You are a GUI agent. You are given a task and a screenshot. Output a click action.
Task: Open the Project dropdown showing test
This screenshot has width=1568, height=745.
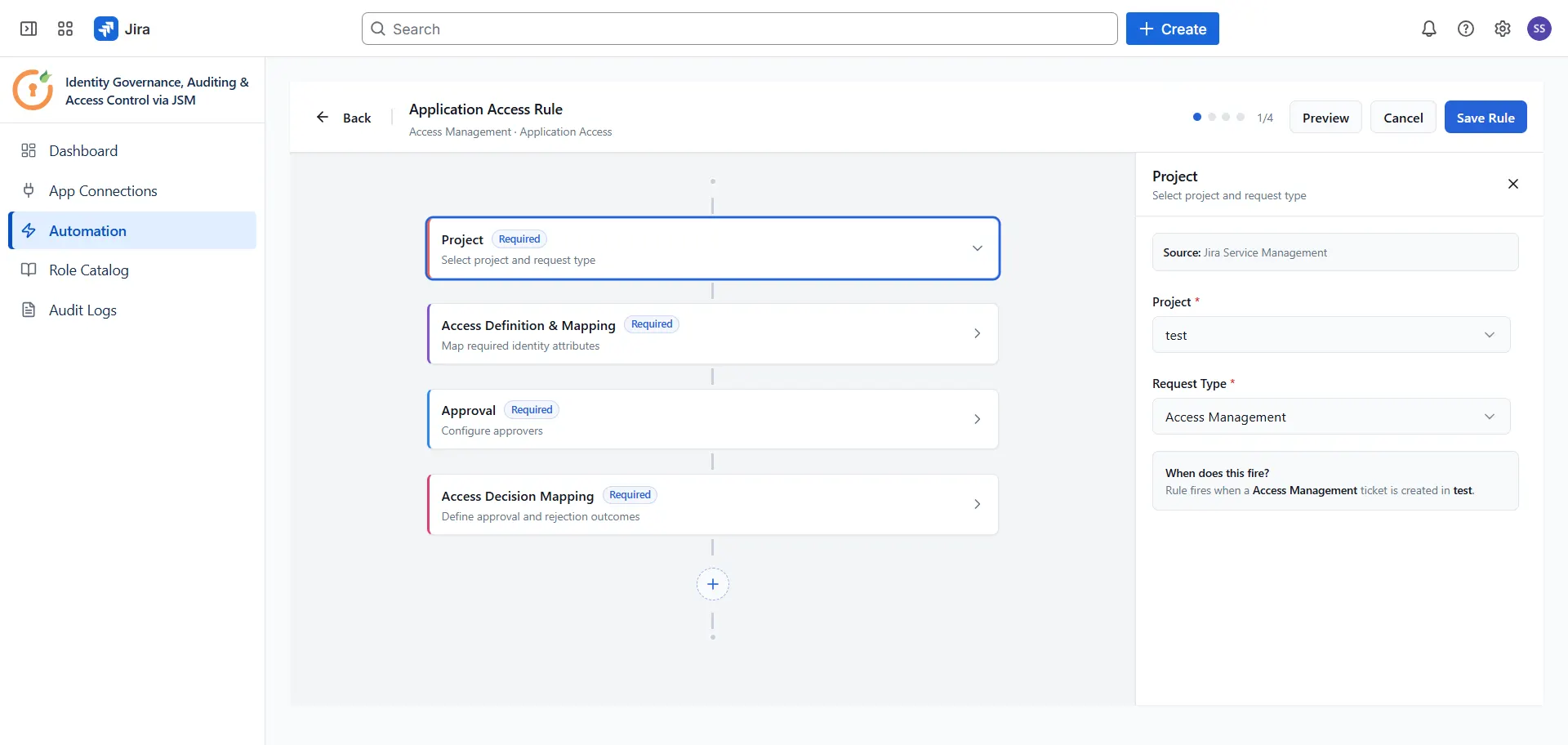coord(1331,335)
